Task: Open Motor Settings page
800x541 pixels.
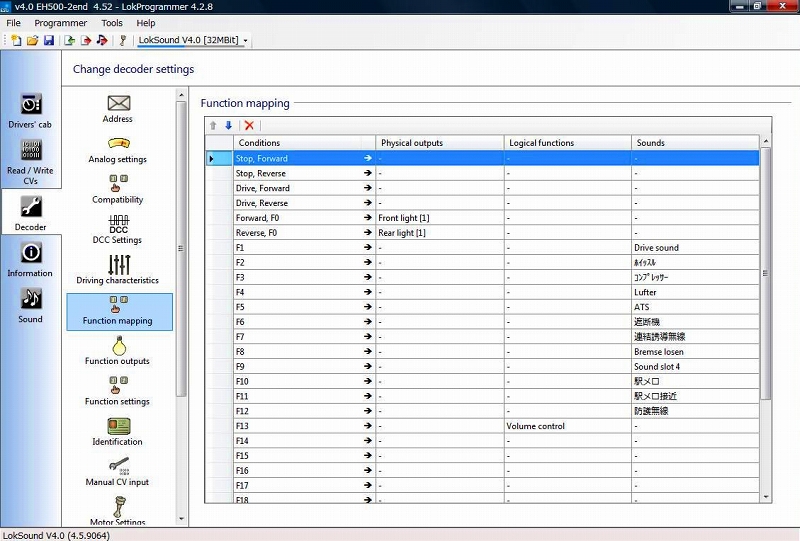Action: [x=118, y=511]
